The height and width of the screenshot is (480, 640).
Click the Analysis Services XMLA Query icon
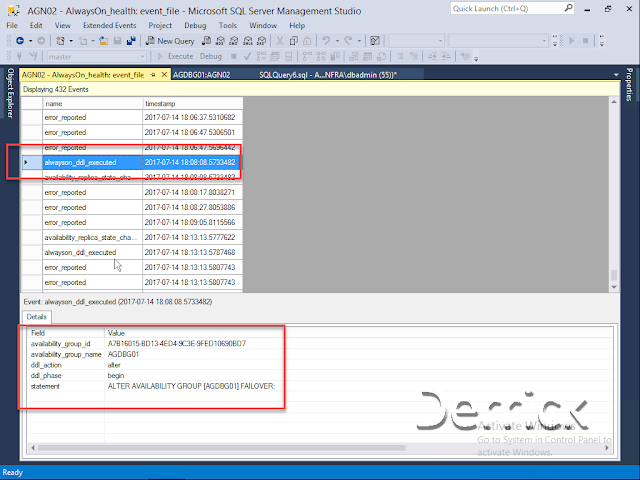tap(248, 40)
